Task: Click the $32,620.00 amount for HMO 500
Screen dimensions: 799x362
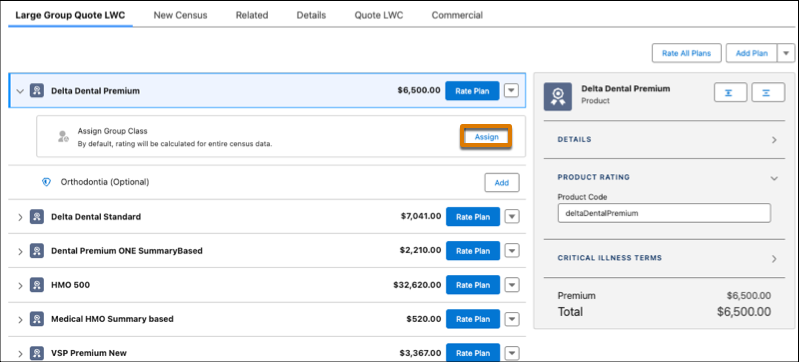Action: [x=417, y=285]
